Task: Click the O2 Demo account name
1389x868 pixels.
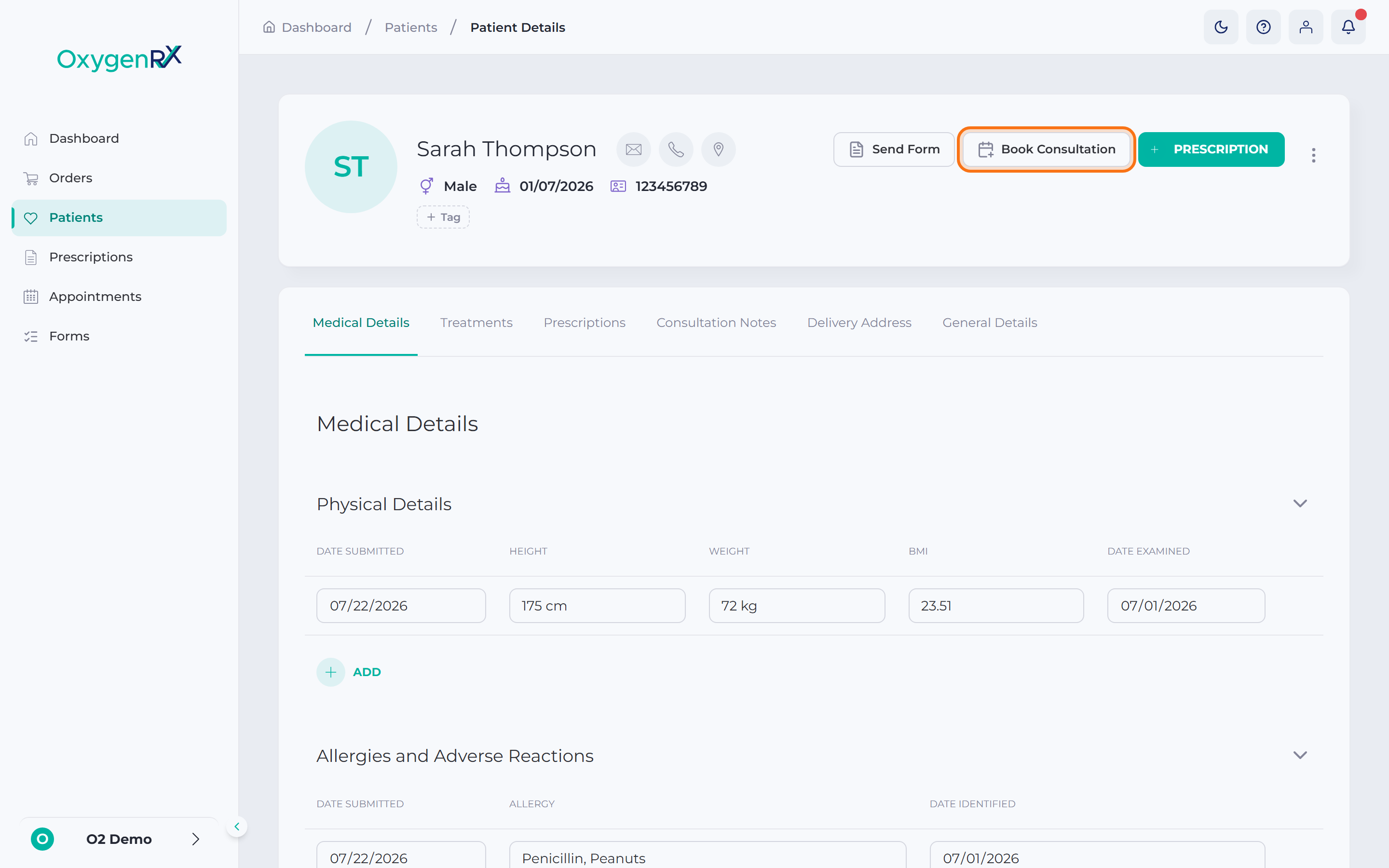Action: pos(119,839)
